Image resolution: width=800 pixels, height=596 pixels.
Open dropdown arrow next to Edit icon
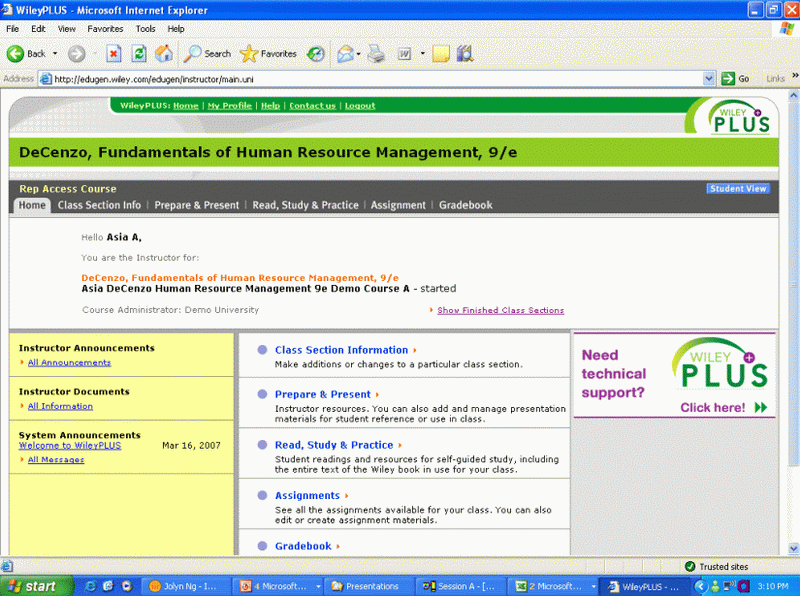coord(422,54)
